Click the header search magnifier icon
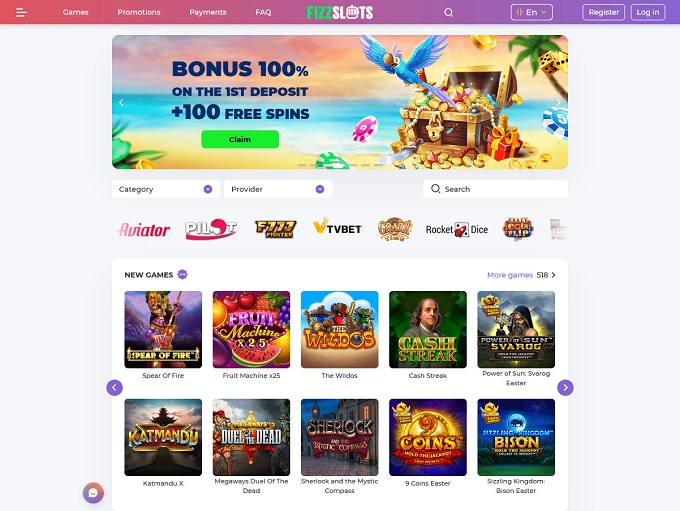Screen dimensions: 680x511 click(448, 13)
